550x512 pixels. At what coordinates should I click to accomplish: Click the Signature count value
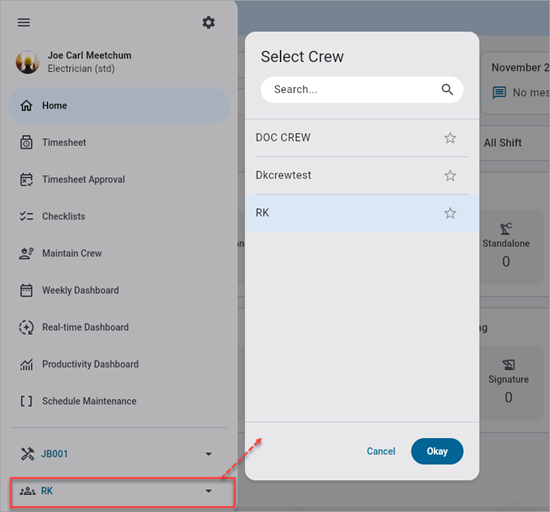pyautogui.click(x=508, y=398)
